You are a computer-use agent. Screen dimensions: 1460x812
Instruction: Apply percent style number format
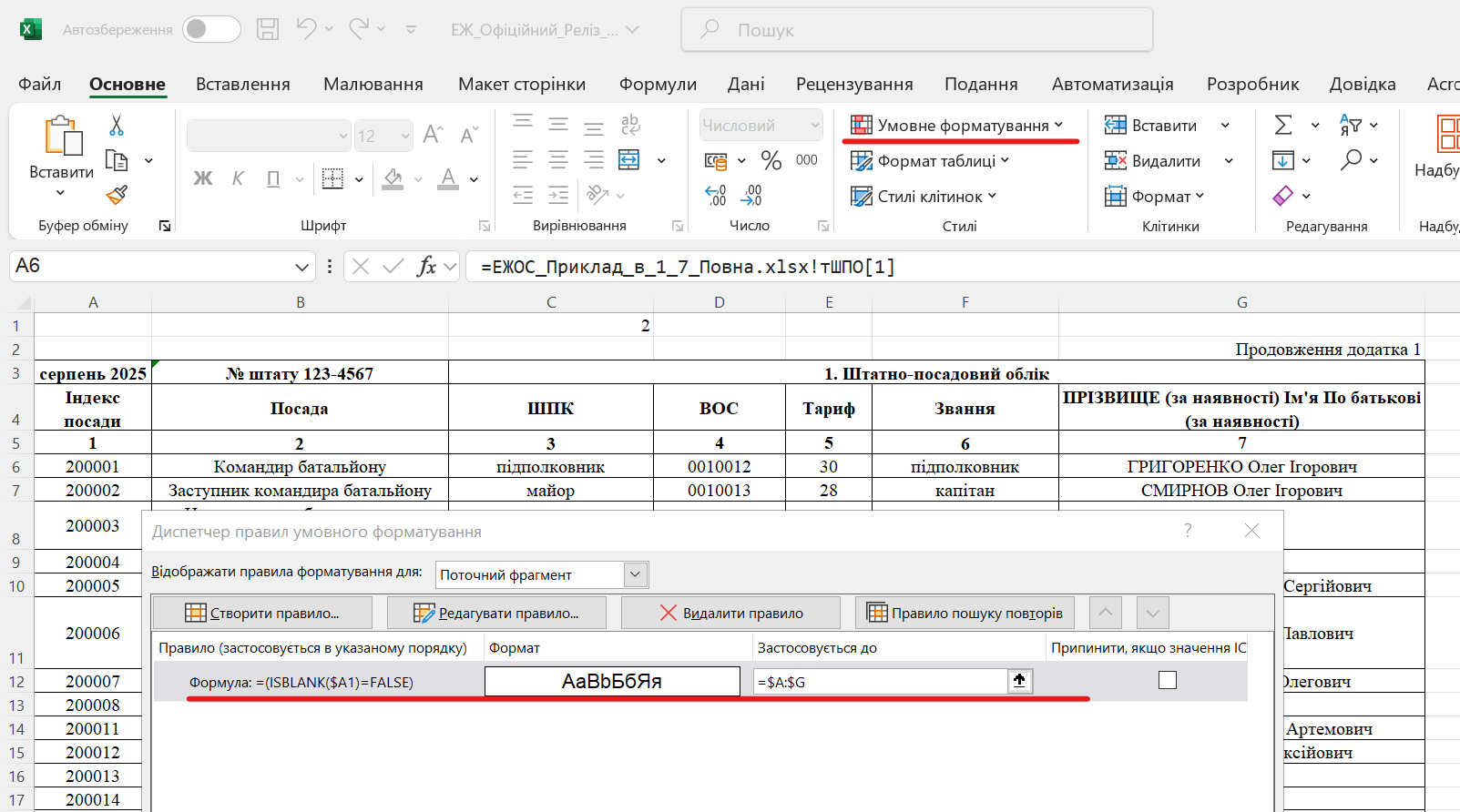tap(771, 161)
